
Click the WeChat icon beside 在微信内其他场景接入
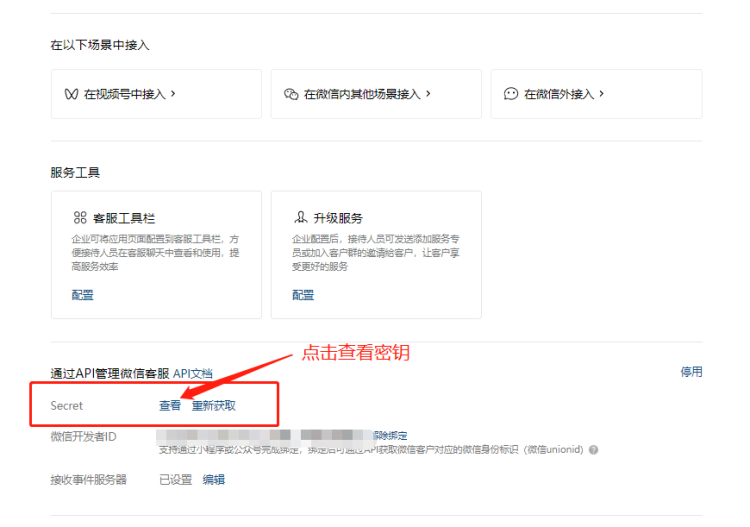[x=291, y=94]
